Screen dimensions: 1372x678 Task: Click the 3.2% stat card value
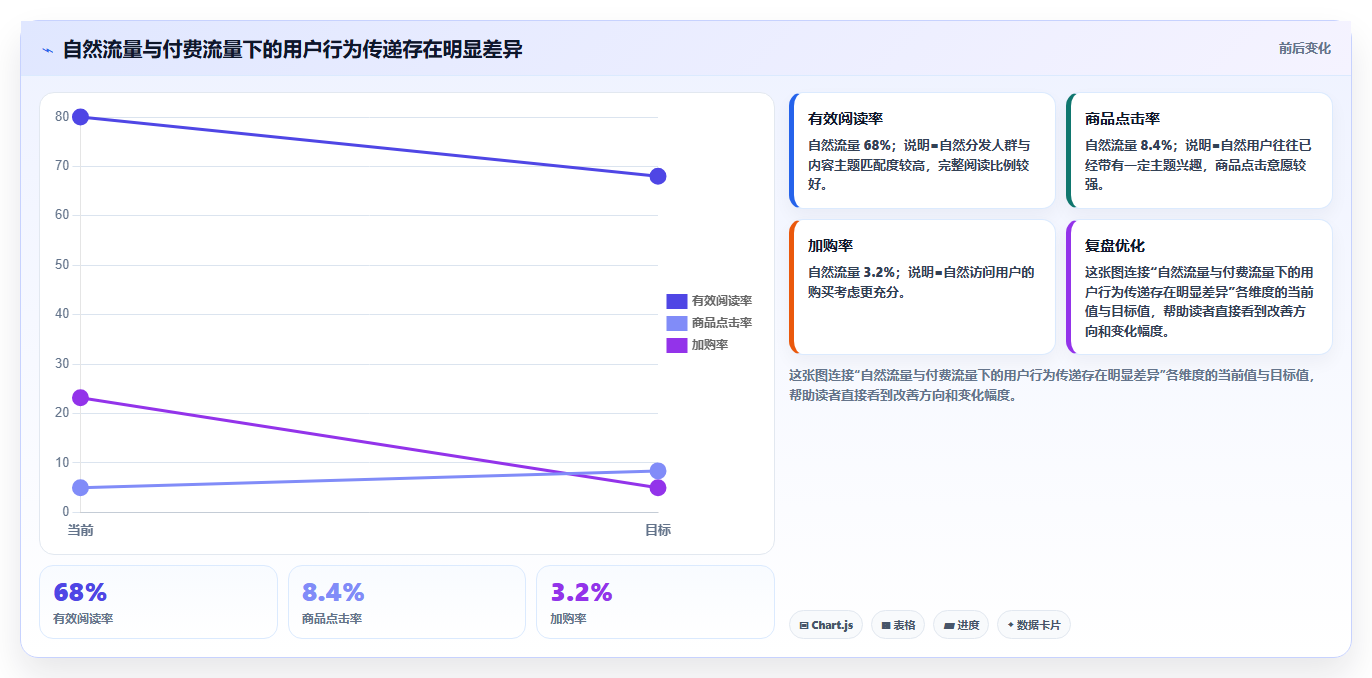(581, 593)
